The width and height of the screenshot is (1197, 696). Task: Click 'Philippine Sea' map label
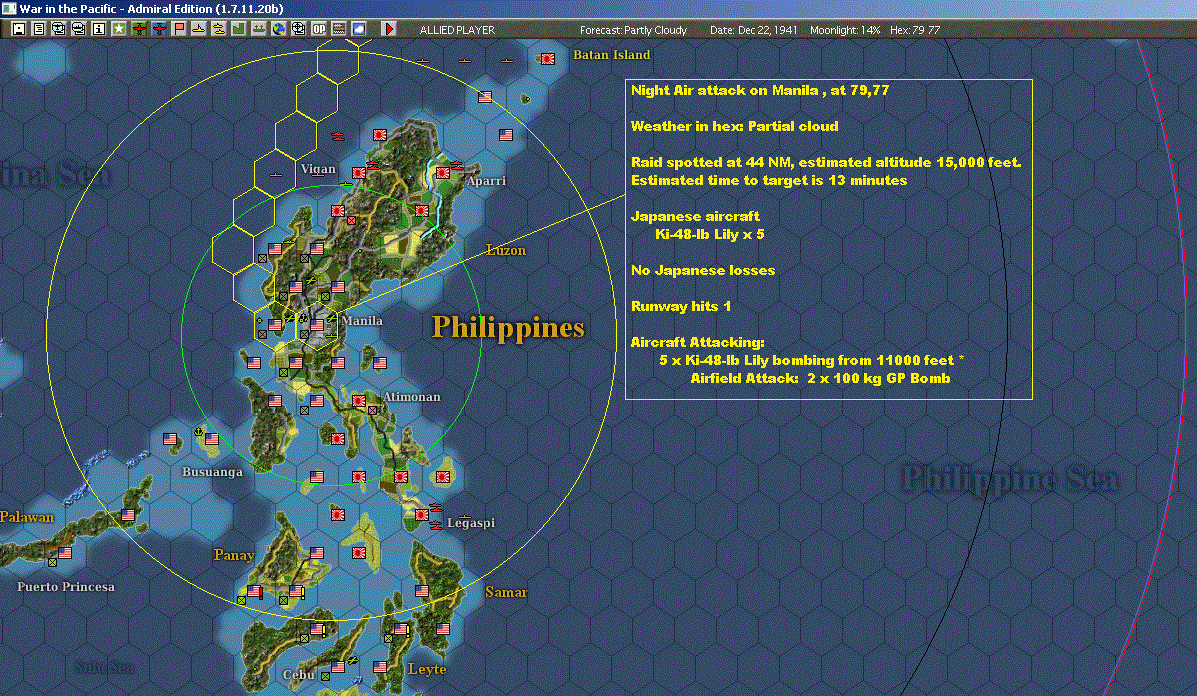click(x=1010, y=479)
